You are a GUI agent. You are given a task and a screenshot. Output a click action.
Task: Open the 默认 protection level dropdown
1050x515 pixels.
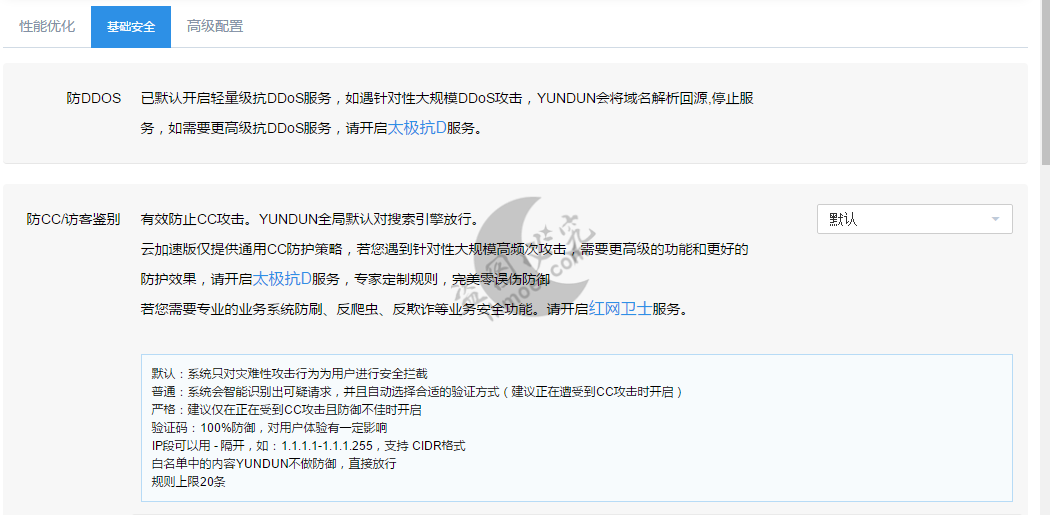[914, 219]
